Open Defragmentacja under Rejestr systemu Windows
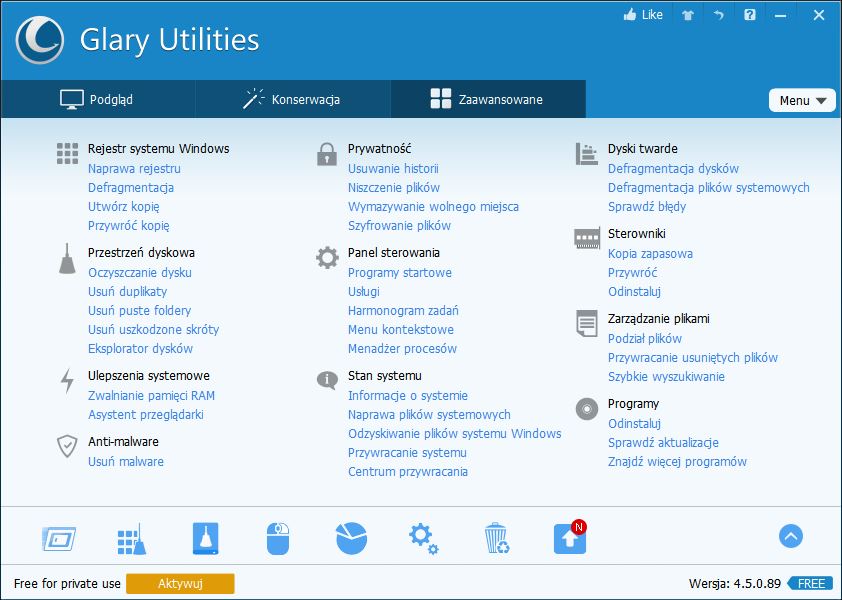This screenshot has height=600, width=842. pyautogui.click(x=131, y=187)
